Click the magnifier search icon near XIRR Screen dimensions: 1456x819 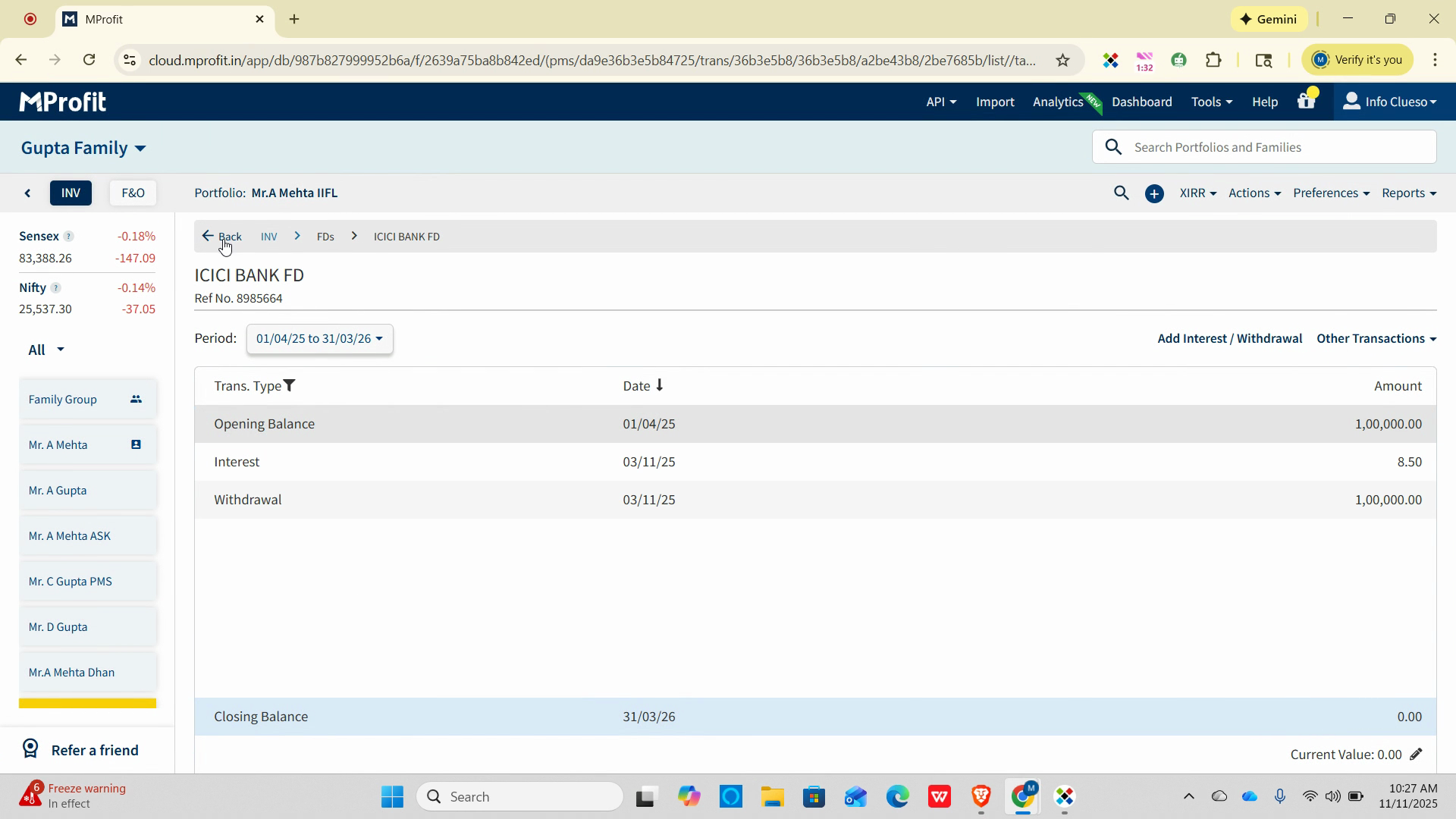point(1121,193)
